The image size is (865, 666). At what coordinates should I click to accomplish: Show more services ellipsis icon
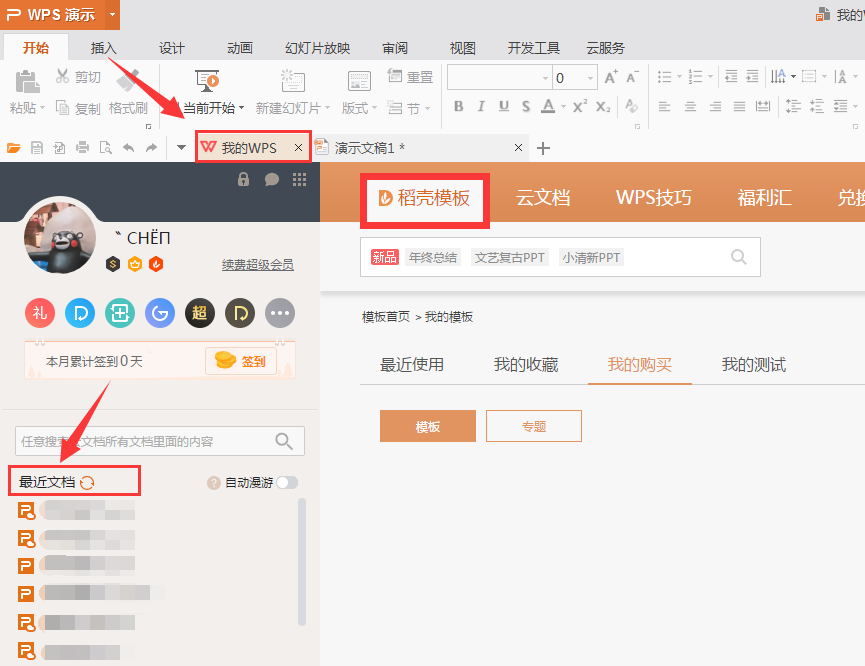click(x=280, y=313)
